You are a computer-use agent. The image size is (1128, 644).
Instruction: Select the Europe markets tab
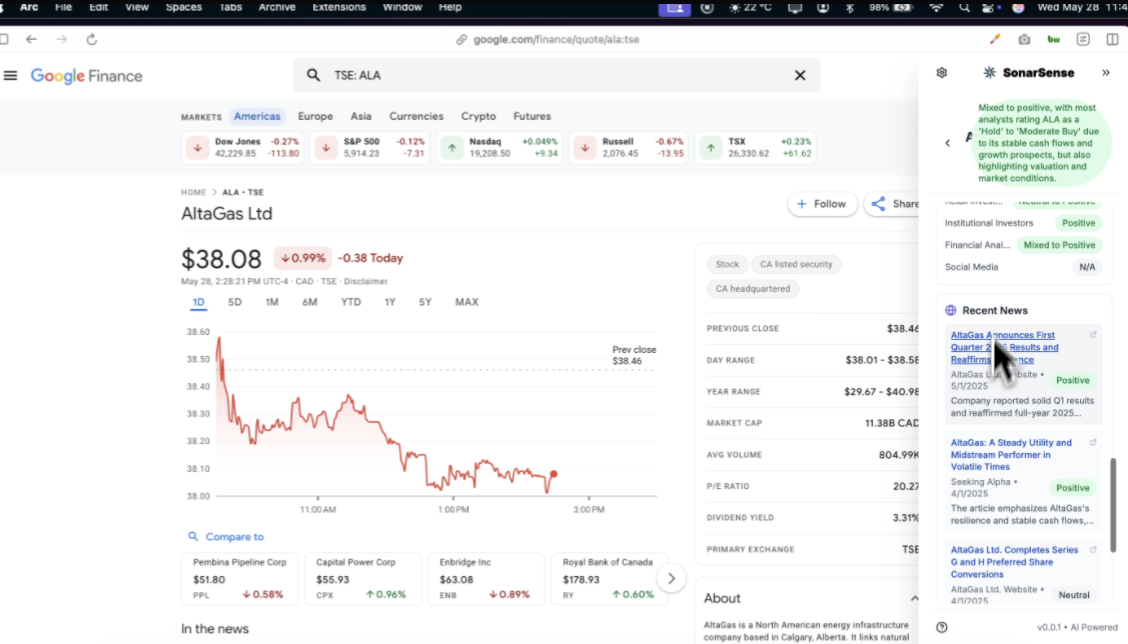coord(315,116)
